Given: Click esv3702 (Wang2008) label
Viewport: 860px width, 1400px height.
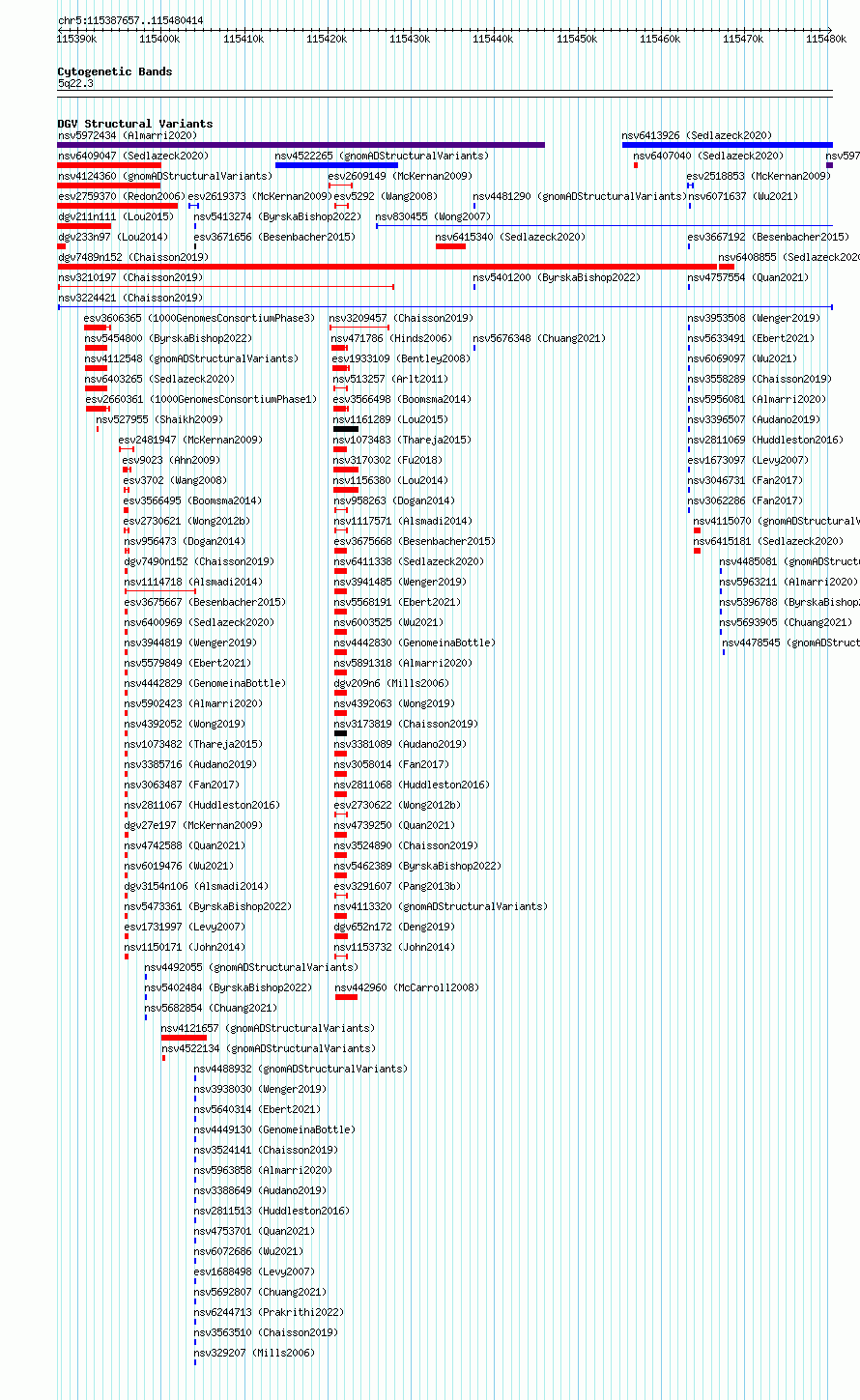Looking at the screenshot, I should coord(175,481).
